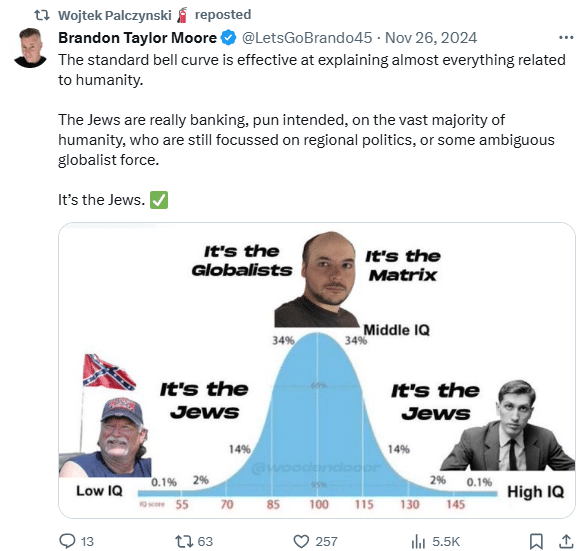Click the small repost icon above the author name
This screenshot has width=586, height=551.
(42, 15)
